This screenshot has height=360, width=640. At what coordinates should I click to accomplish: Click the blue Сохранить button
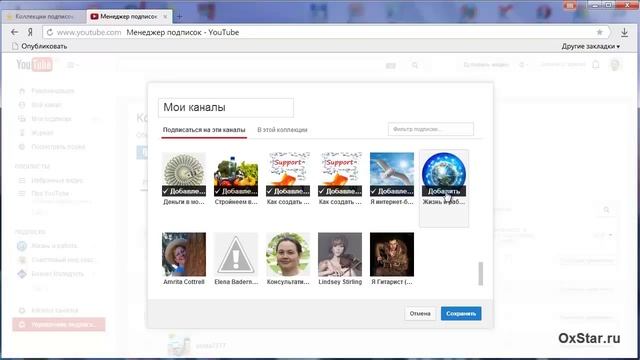[461, 313]
